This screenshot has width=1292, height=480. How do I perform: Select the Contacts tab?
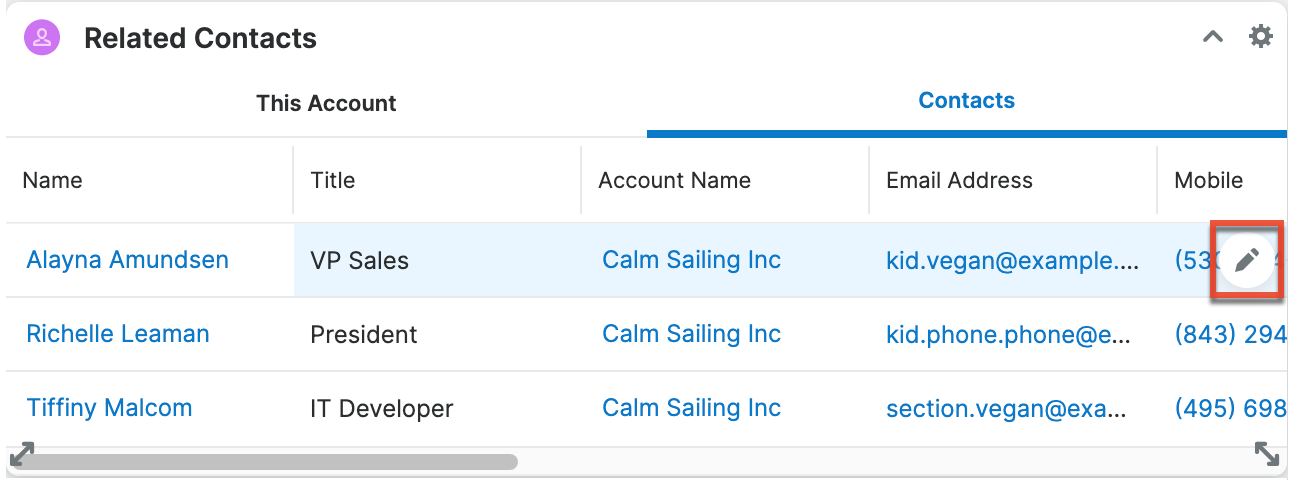(x=966, y=101)
